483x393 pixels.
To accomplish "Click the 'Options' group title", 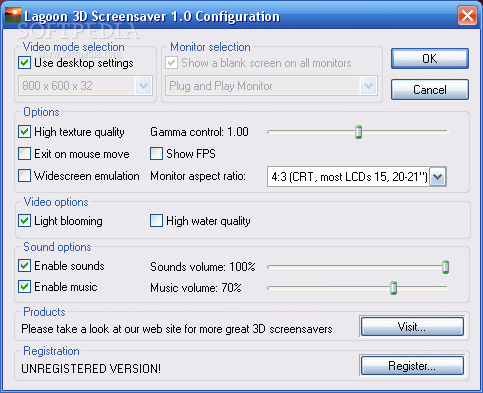I will point(41,112).
